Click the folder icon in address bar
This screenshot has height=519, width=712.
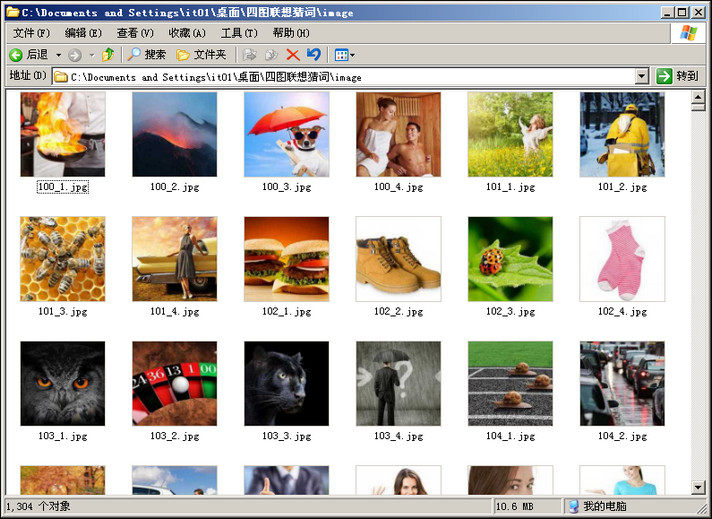61,77
